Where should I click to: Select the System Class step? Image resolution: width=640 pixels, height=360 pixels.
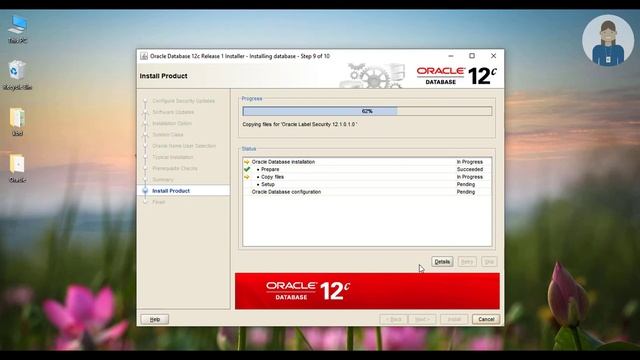[168, 135]
